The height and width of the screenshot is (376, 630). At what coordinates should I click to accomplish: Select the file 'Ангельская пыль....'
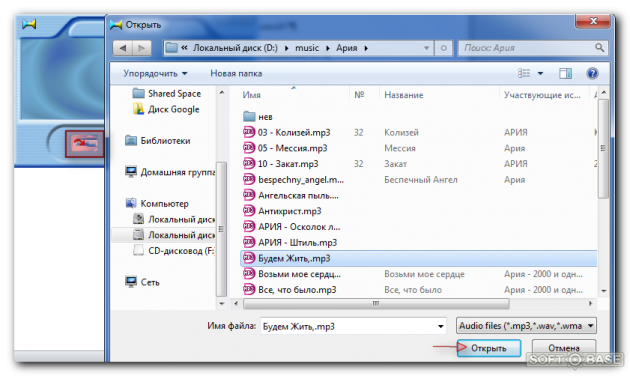coord(291,196)
